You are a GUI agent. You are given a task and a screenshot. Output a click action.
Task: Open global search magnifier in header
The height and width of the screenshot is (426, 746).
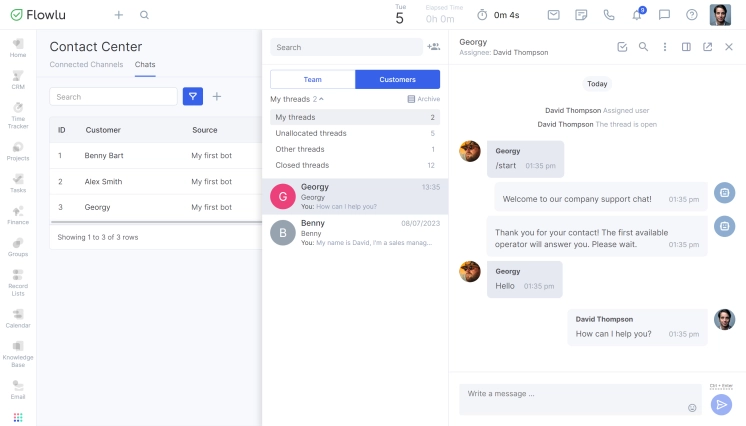pos(144,15)
